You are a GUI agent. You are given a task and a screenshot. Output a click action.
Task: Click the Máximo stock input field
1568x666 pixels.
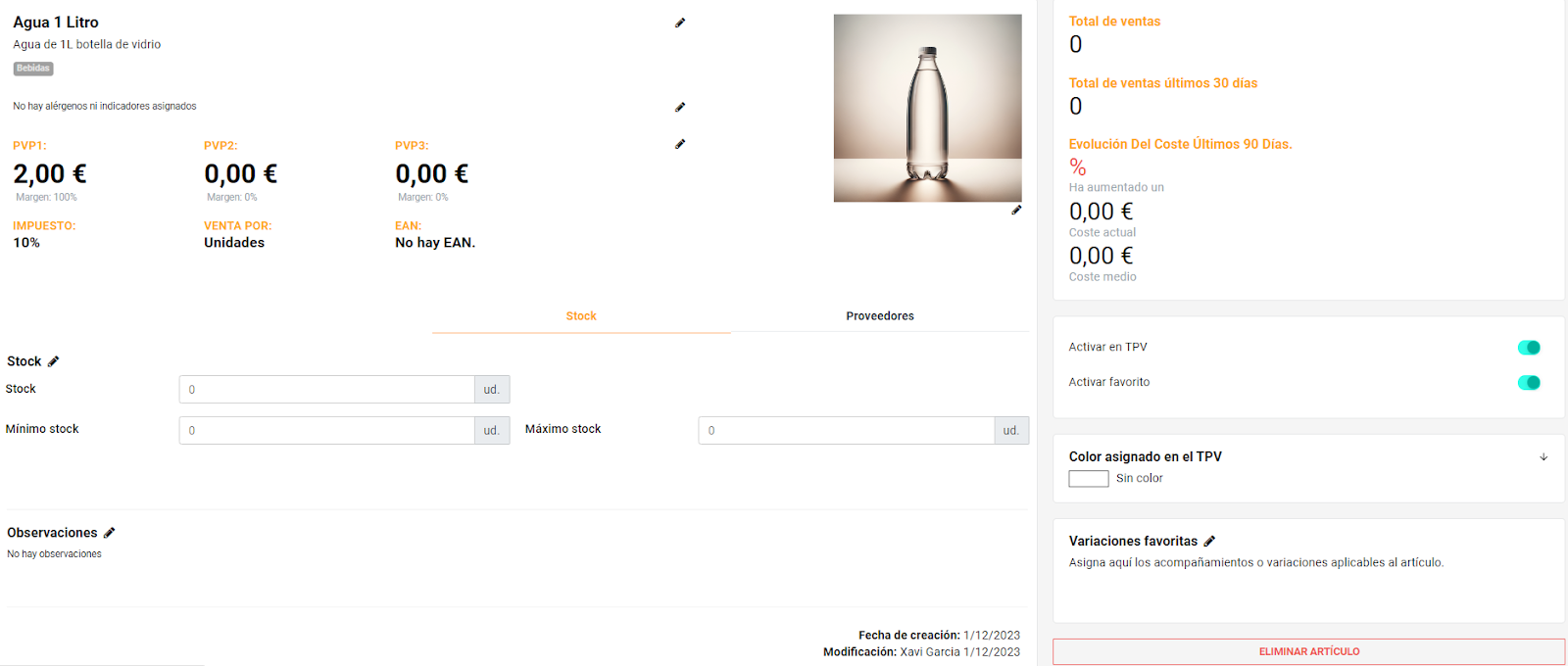point(846,431)
